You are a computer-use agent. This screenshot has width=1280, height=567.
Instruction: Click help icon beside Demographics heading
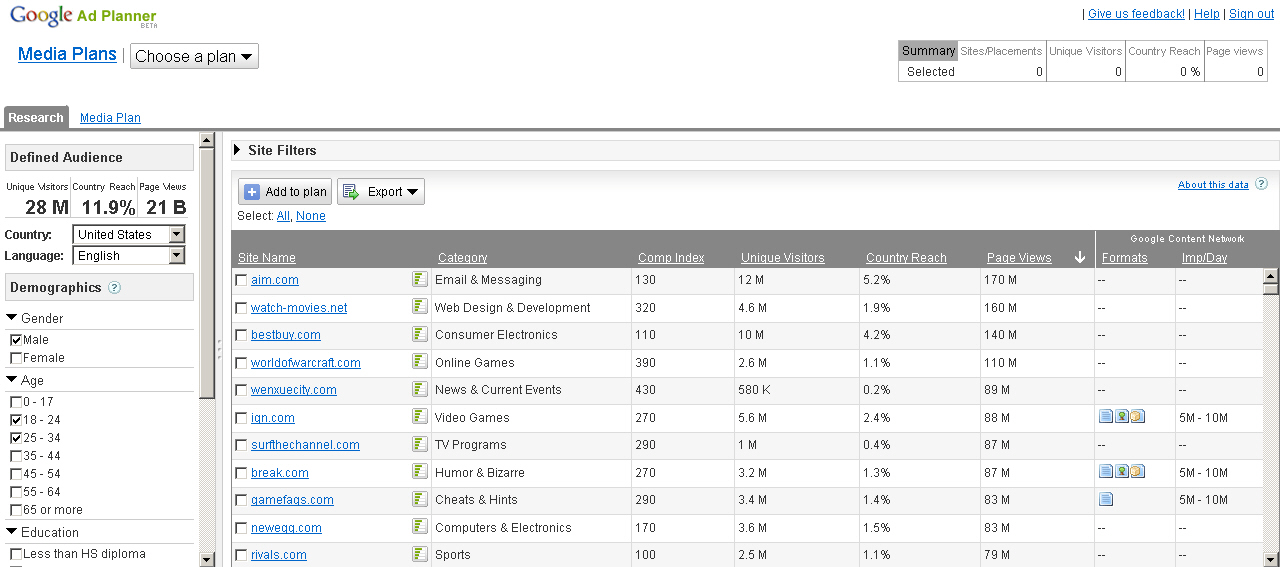coord(114,288)
